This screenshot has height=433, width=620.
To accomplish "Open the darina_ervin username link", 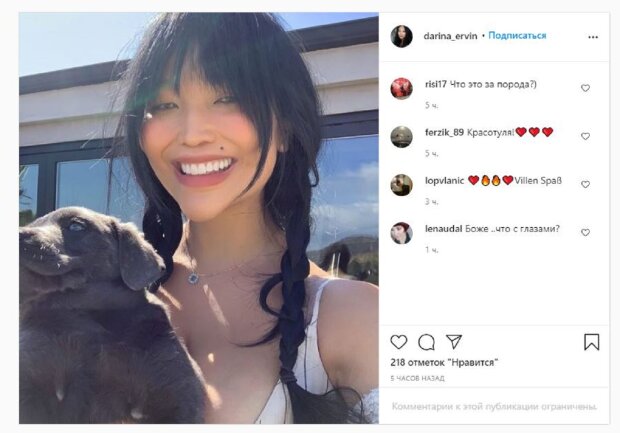I will point(450,36).
